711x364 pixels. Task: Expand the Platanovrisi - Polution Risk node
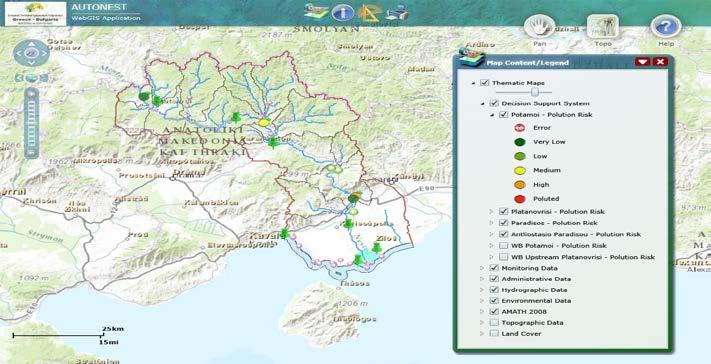[x=491, y=212]
